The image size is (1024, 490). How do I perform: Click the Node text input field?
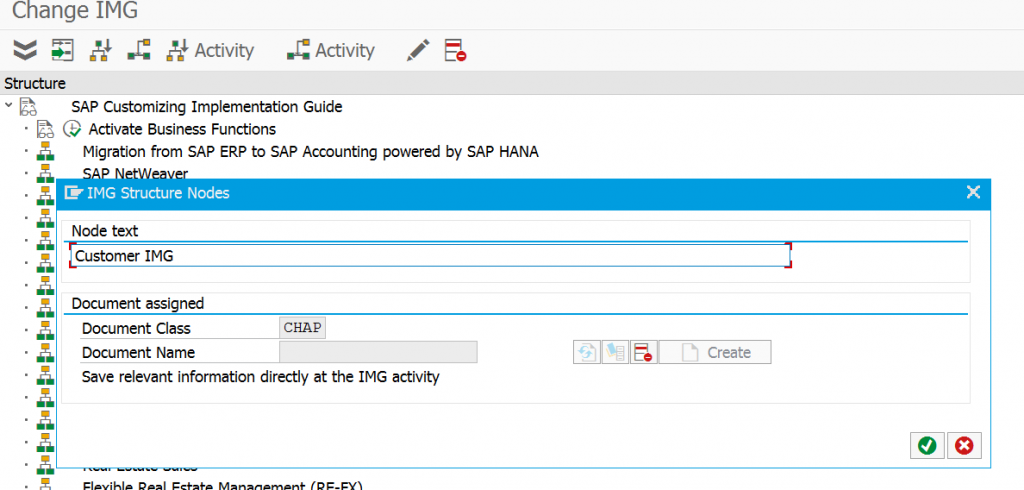point(430,255)
